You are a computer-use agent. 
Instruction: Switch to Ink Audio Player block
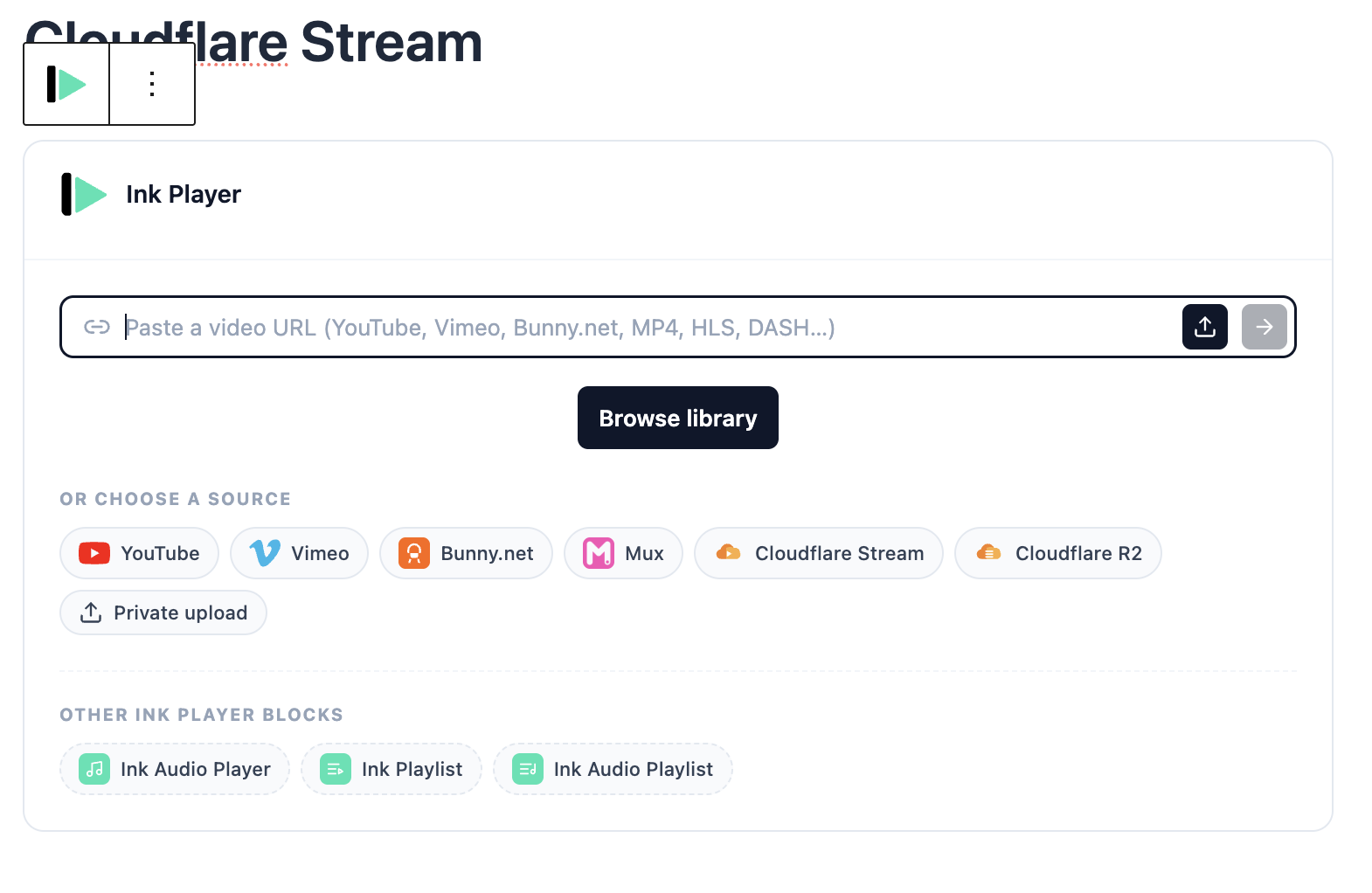click(x=175, y=769)
